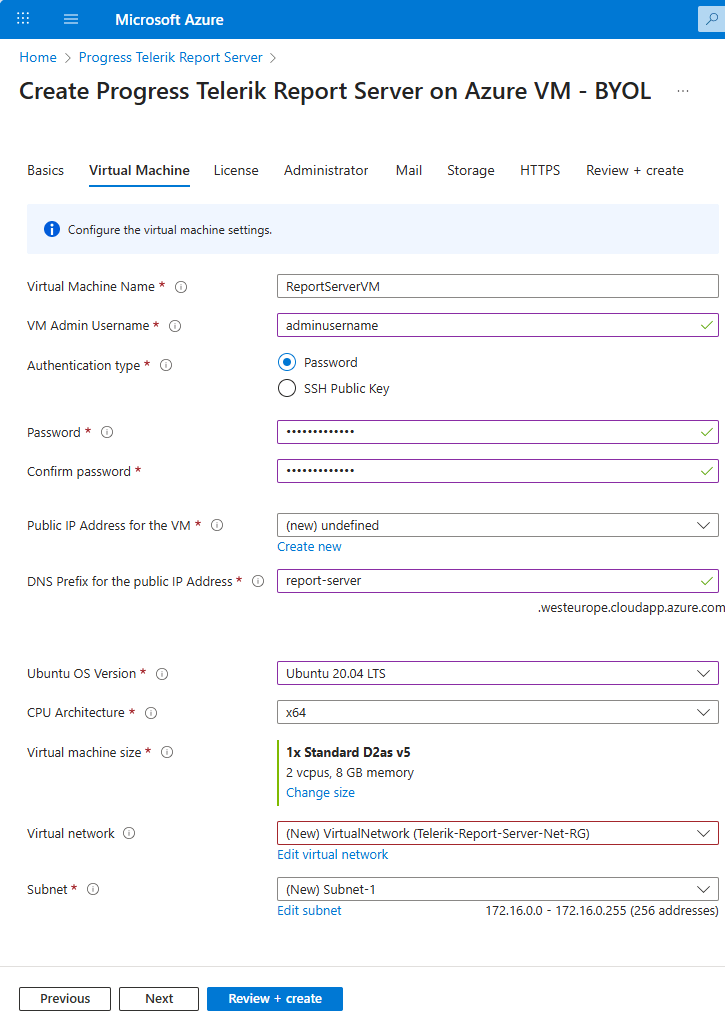This screenshot has width=725, height=1016.
Task: Expand the Ubuntu OS Version dropdown
Action: (497, 673)
